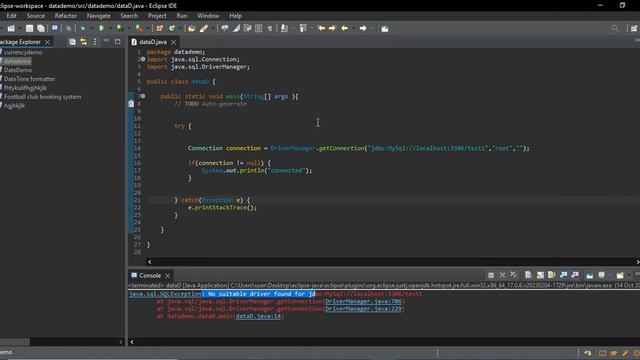
Task: Toggle Mark Occurrences toolbar icon
Action: (x=236, y=28)
